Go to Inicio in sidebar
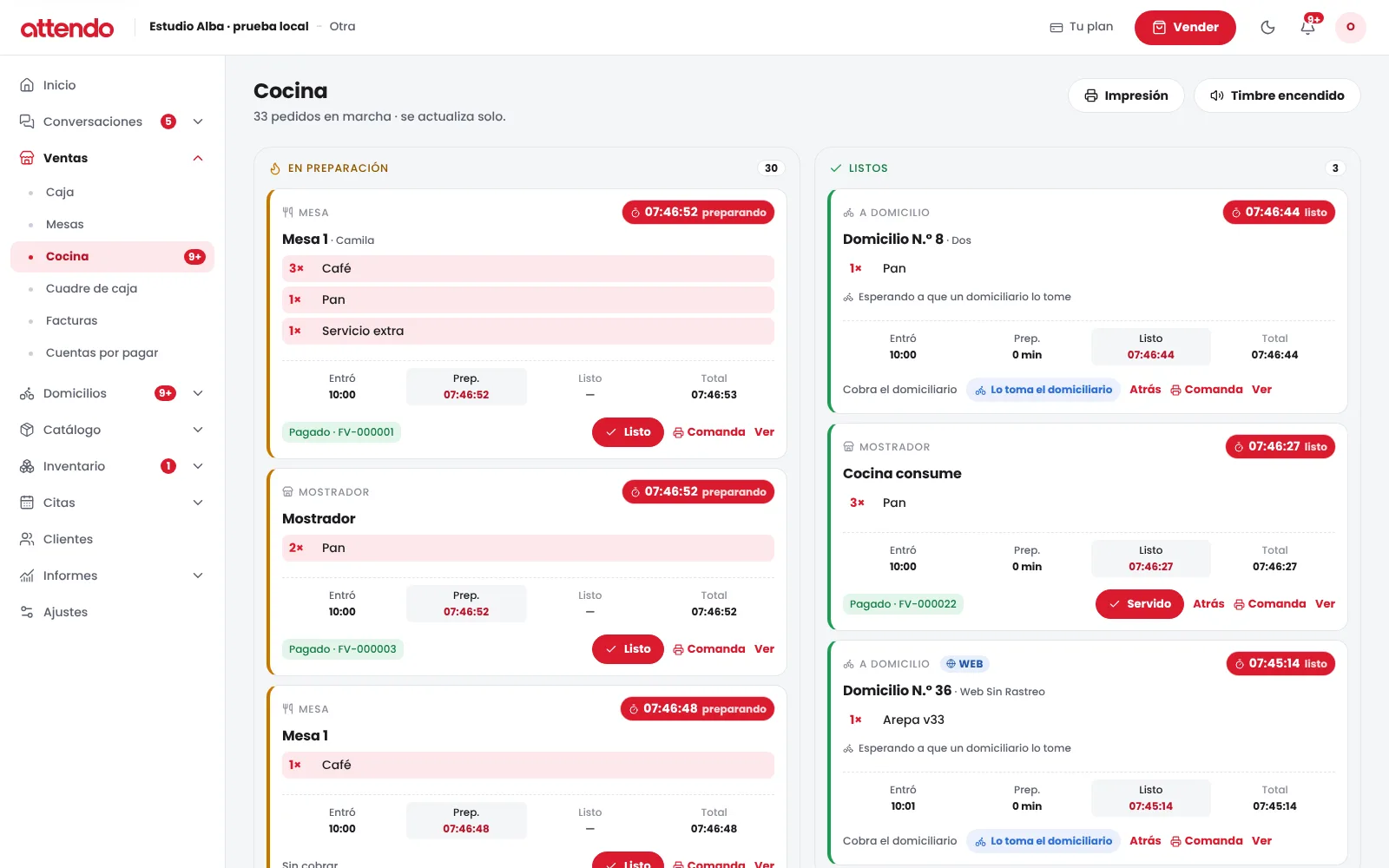The height and width of the screenshot is (868, 1389). (x=112, y=85)
